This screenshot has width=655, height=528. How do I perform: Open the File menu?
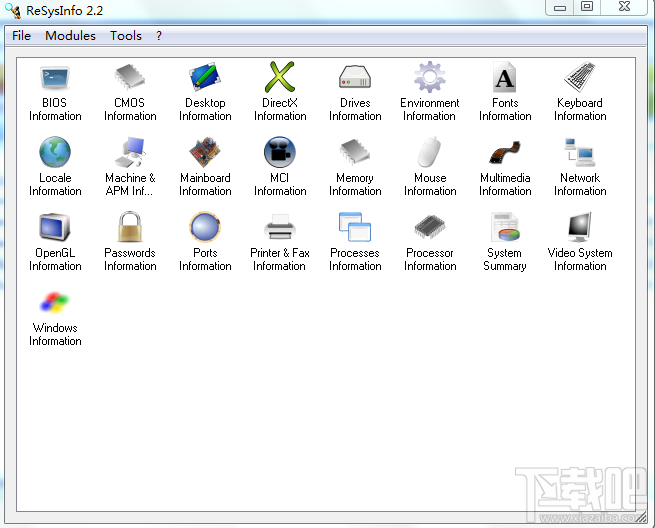point(21,36)
